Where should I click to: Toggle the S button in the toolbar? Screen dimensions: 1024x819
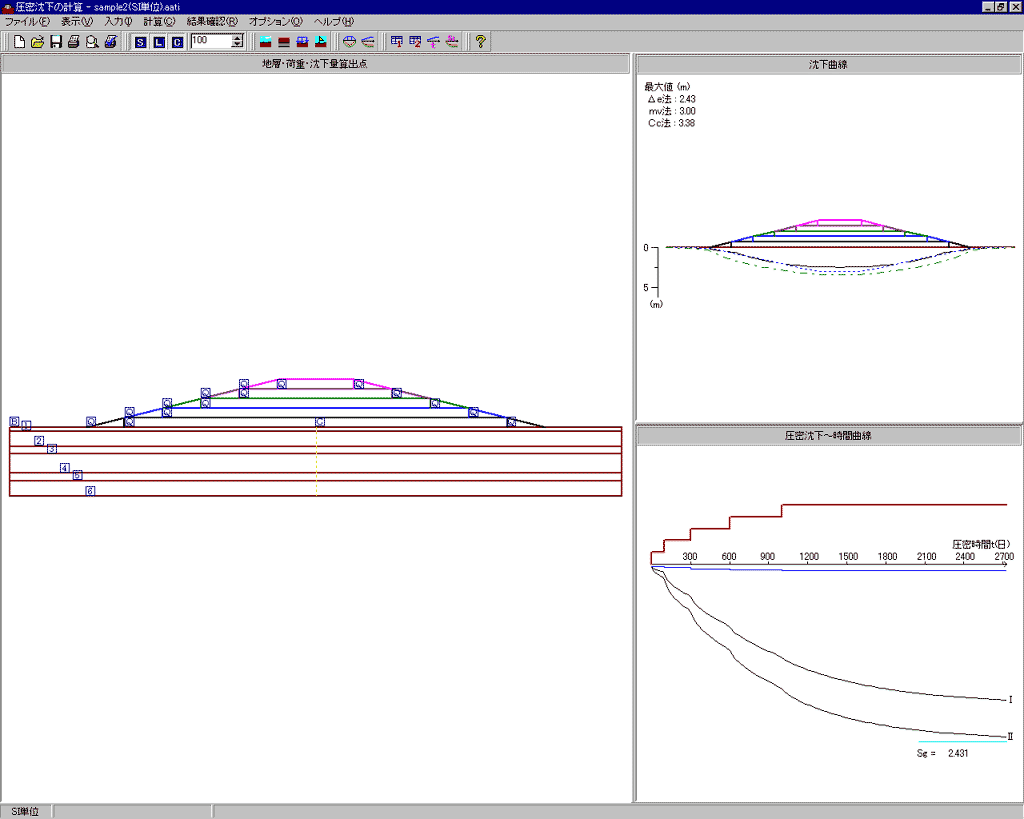pos(140,42)
